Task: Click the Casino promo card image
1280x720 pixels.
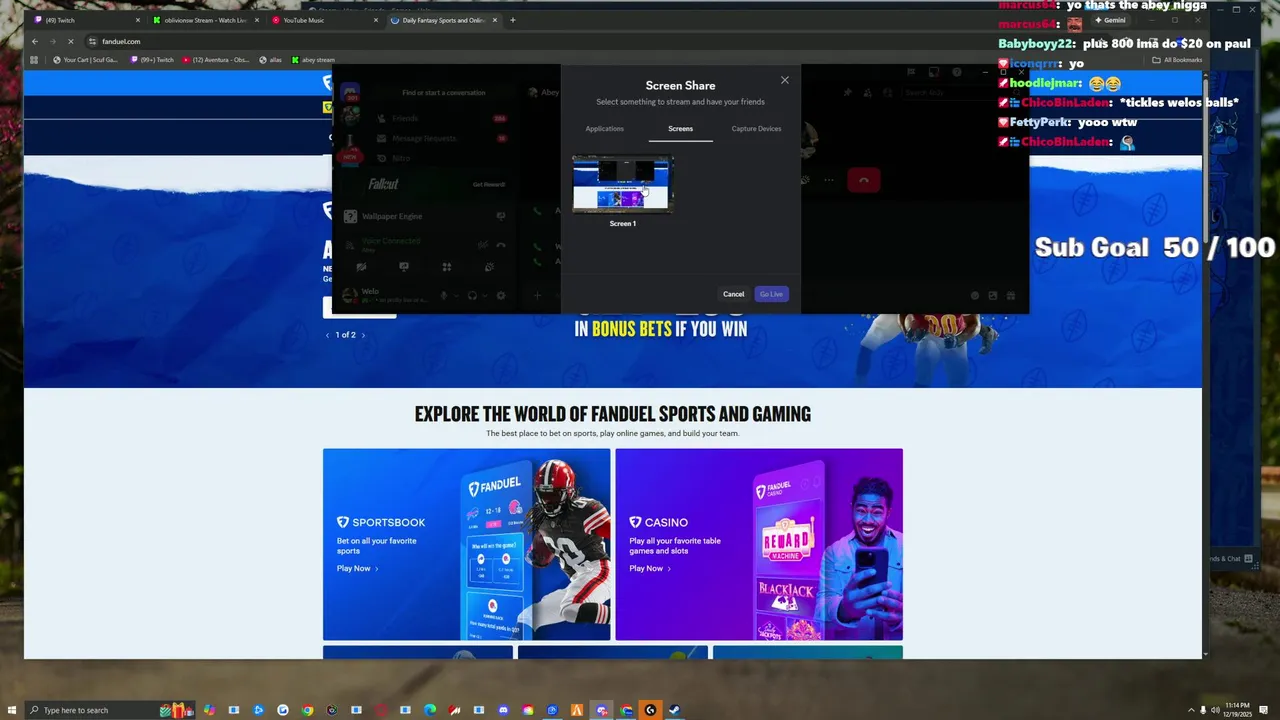Action: [759, 544]
